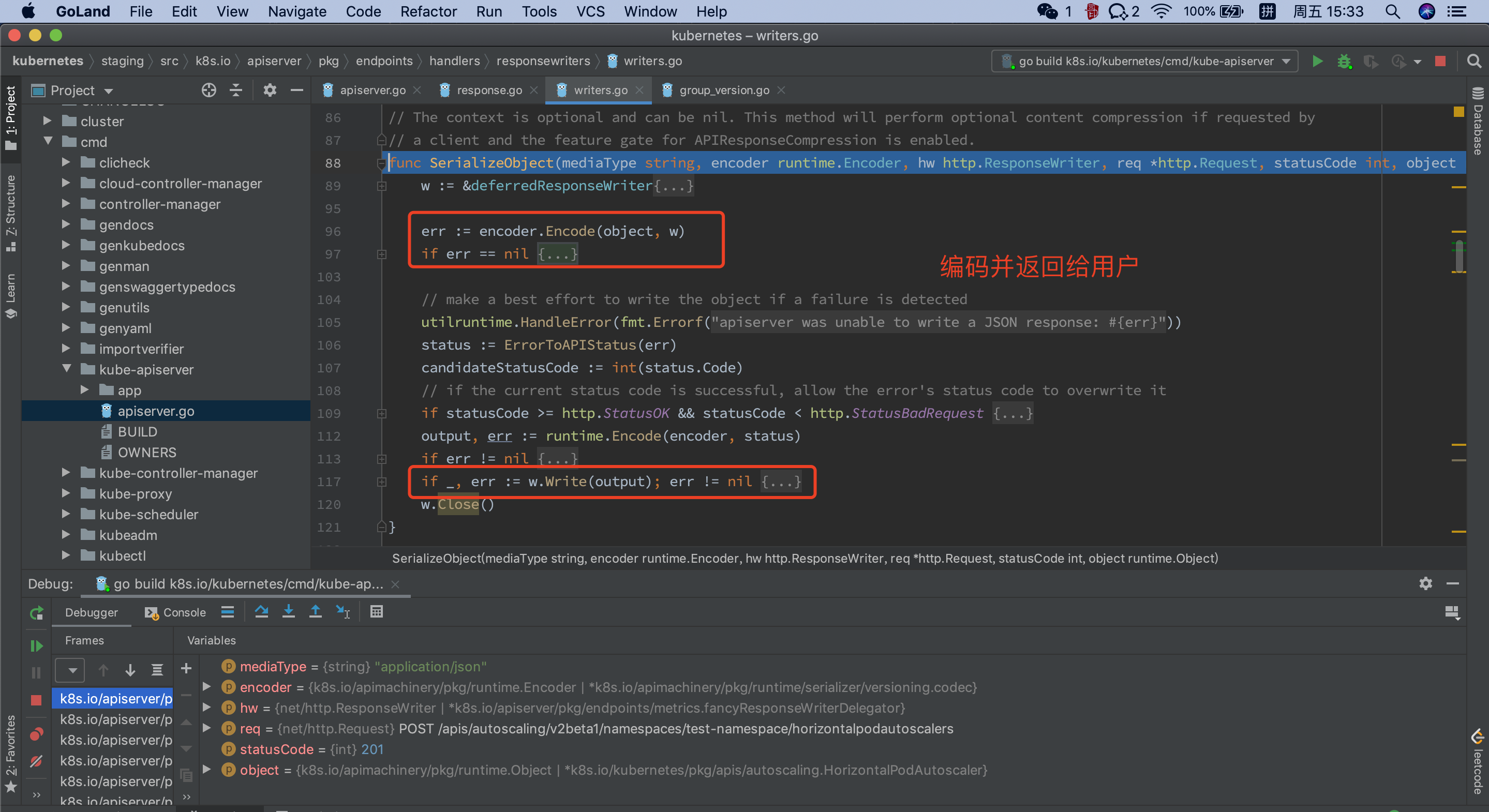
Task: Click the Debug bug icon
Action: coord(1344,61)
